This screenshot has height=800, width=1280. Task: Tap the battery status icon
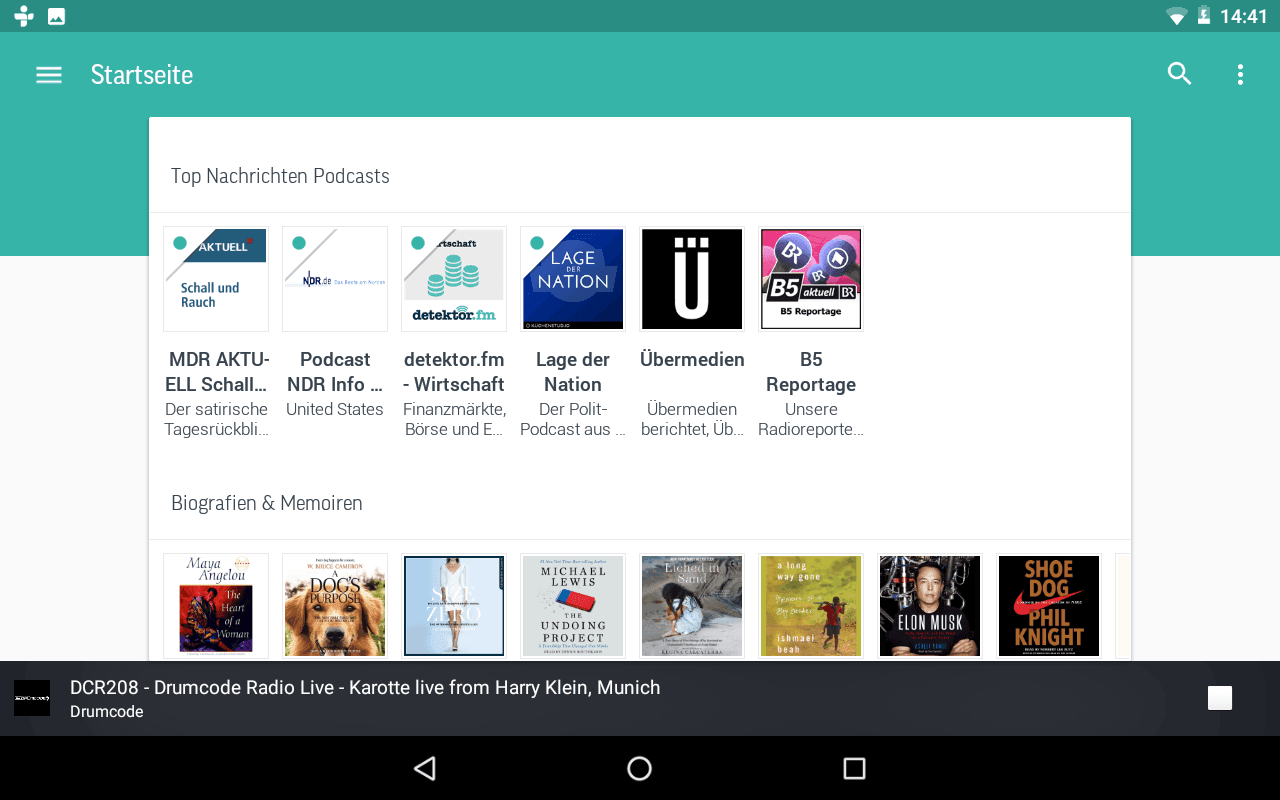pos(1204,16)
